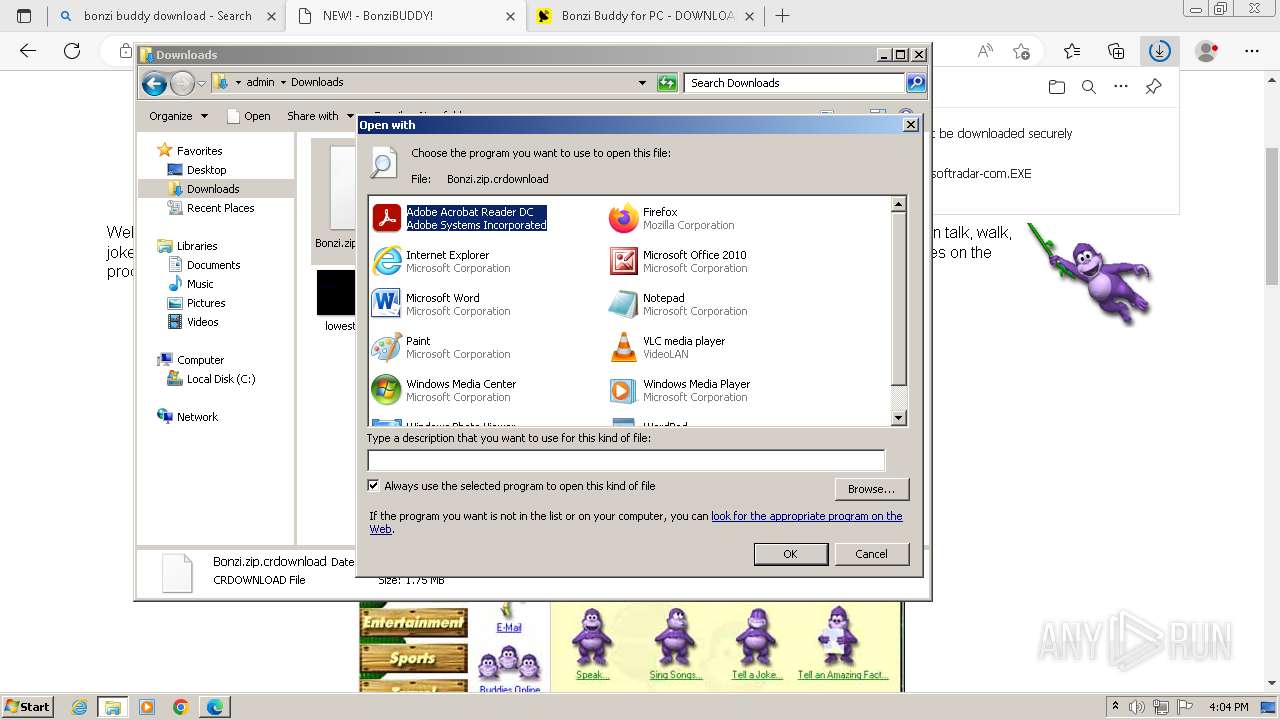Viewport: 1280px width, 720px height.
Task: Click Explorer refresh button beside address bar
Action: click(x=667, y=83)
